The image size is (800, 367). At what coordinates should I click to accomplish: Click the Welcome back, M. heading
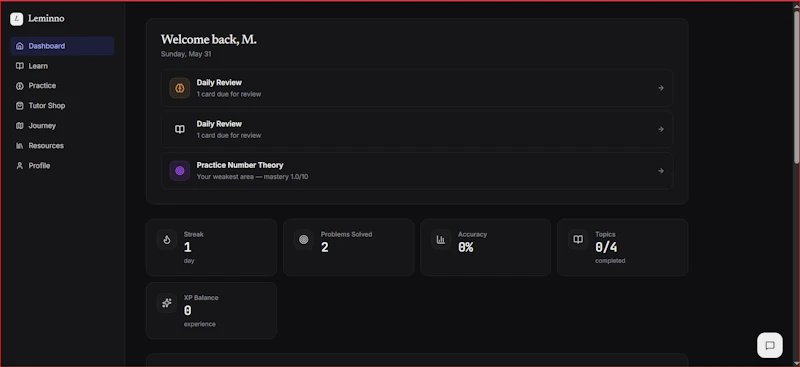tap(209, 39)
